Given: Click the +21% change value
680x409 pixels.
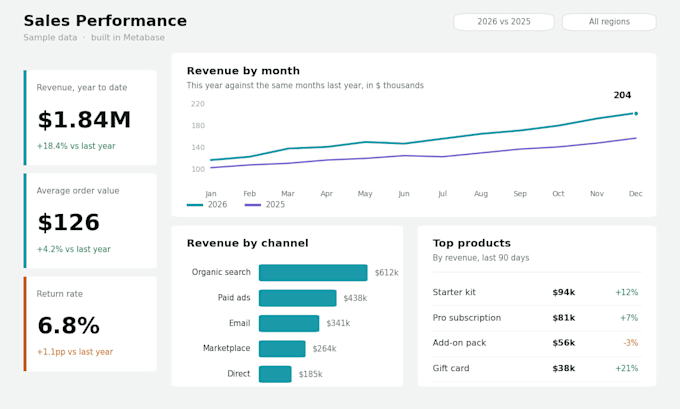Looking at the screenshot, I should click(627, 368).
